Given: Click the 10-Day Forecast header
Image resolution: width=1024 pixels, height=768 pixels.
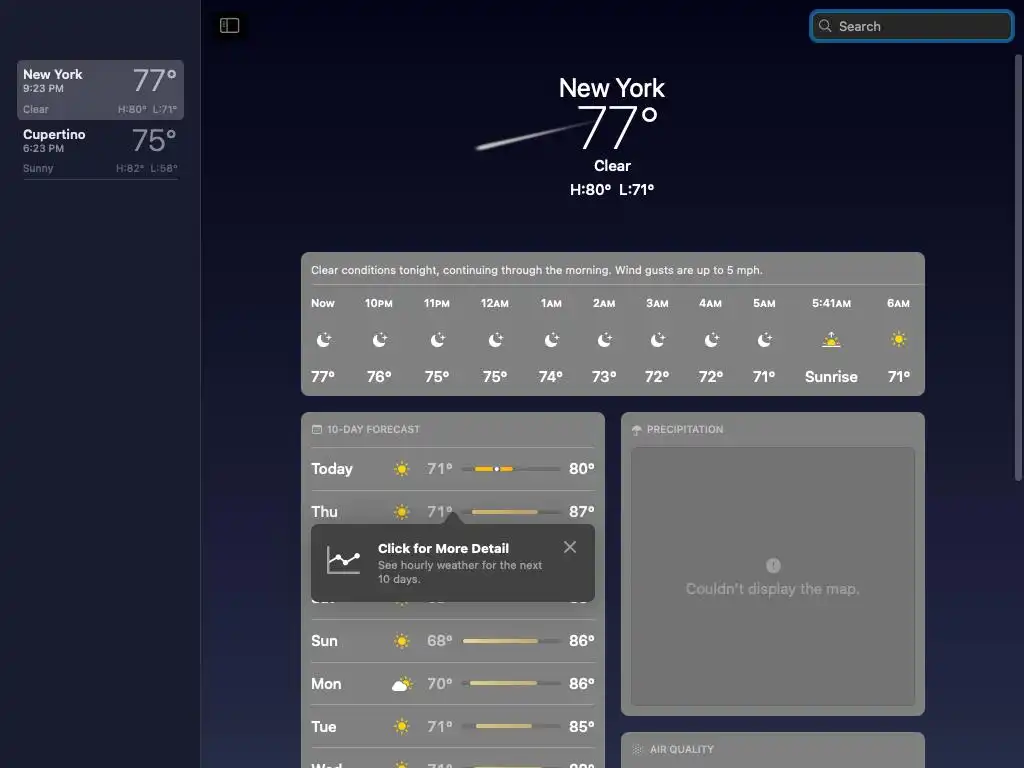Looking at the screenshot, I should [x=373, y=429].
